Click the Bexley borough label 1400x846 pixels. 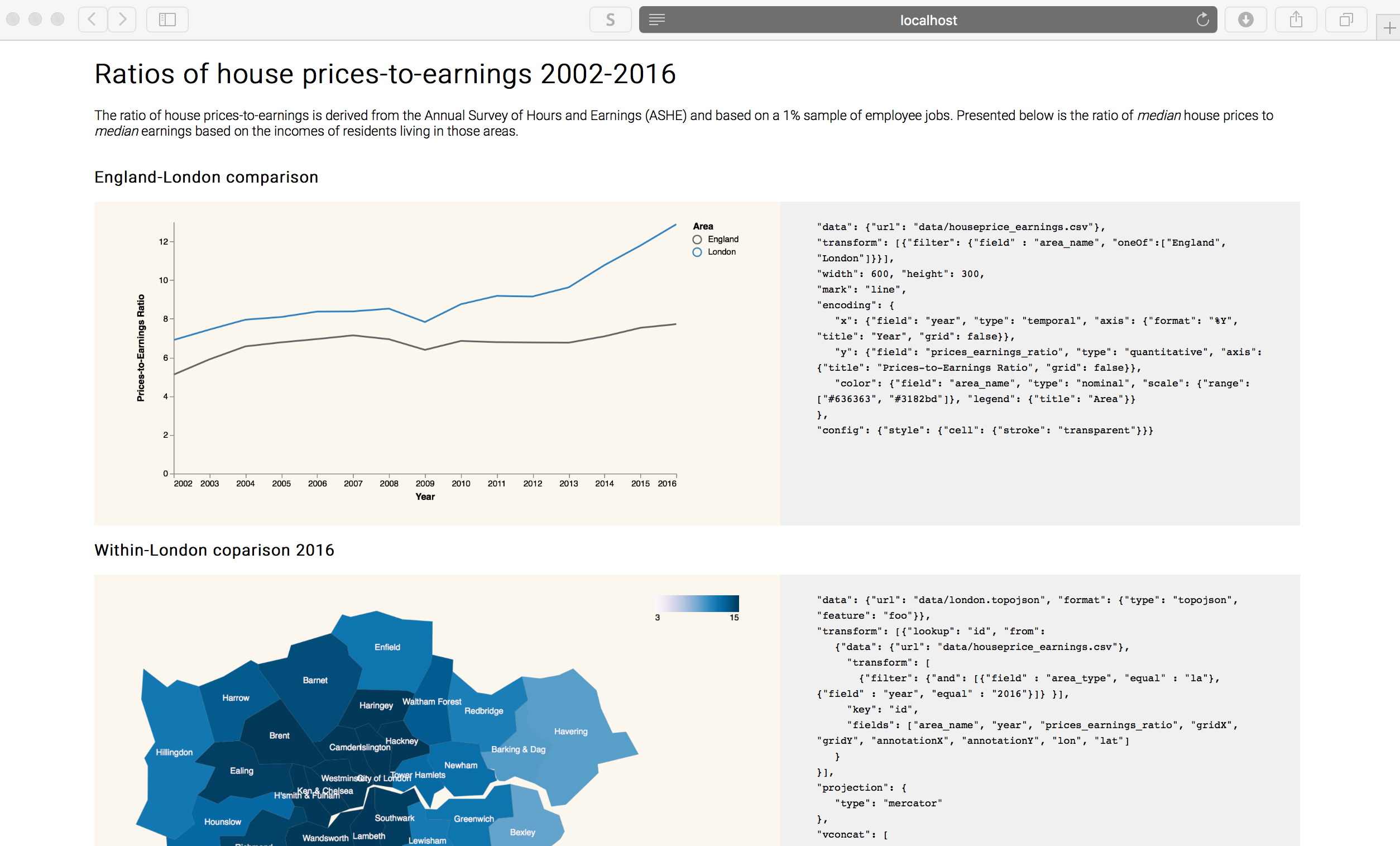[522, 832]
